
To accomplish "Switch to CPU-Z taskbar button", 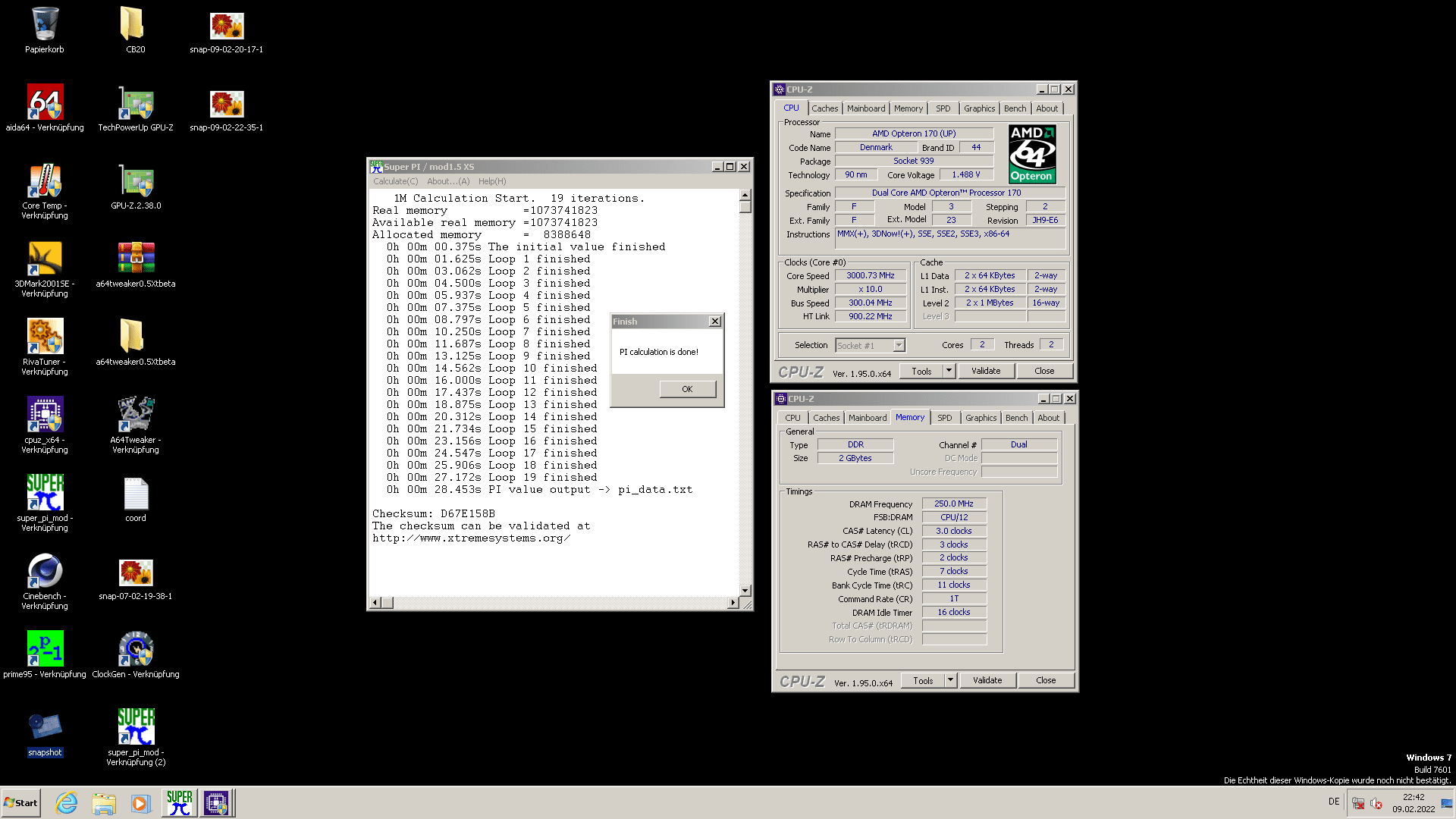I will pos(216,802).
